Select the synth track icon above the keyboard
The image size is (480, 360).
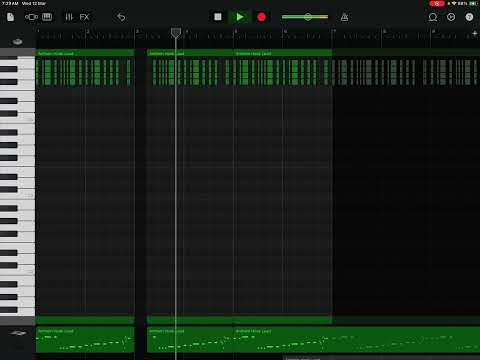tap(17, 41)
